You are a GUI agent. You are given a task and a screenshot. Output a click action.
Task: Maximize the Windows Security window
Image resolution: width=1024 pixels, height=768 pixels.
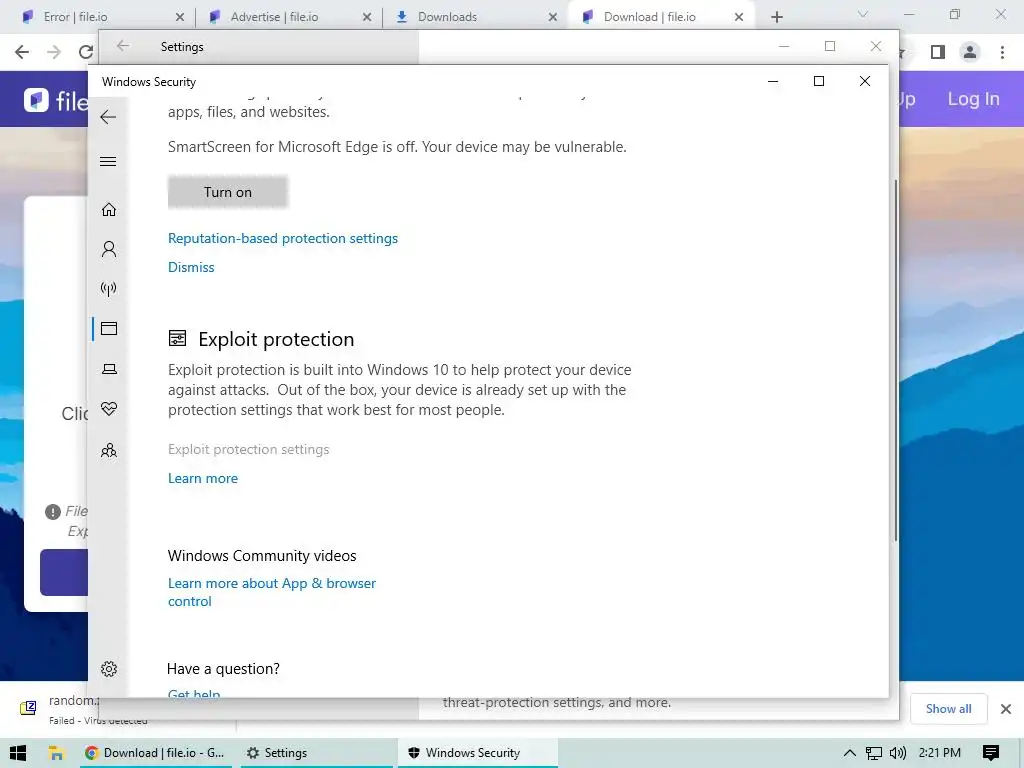coord(819,81)
